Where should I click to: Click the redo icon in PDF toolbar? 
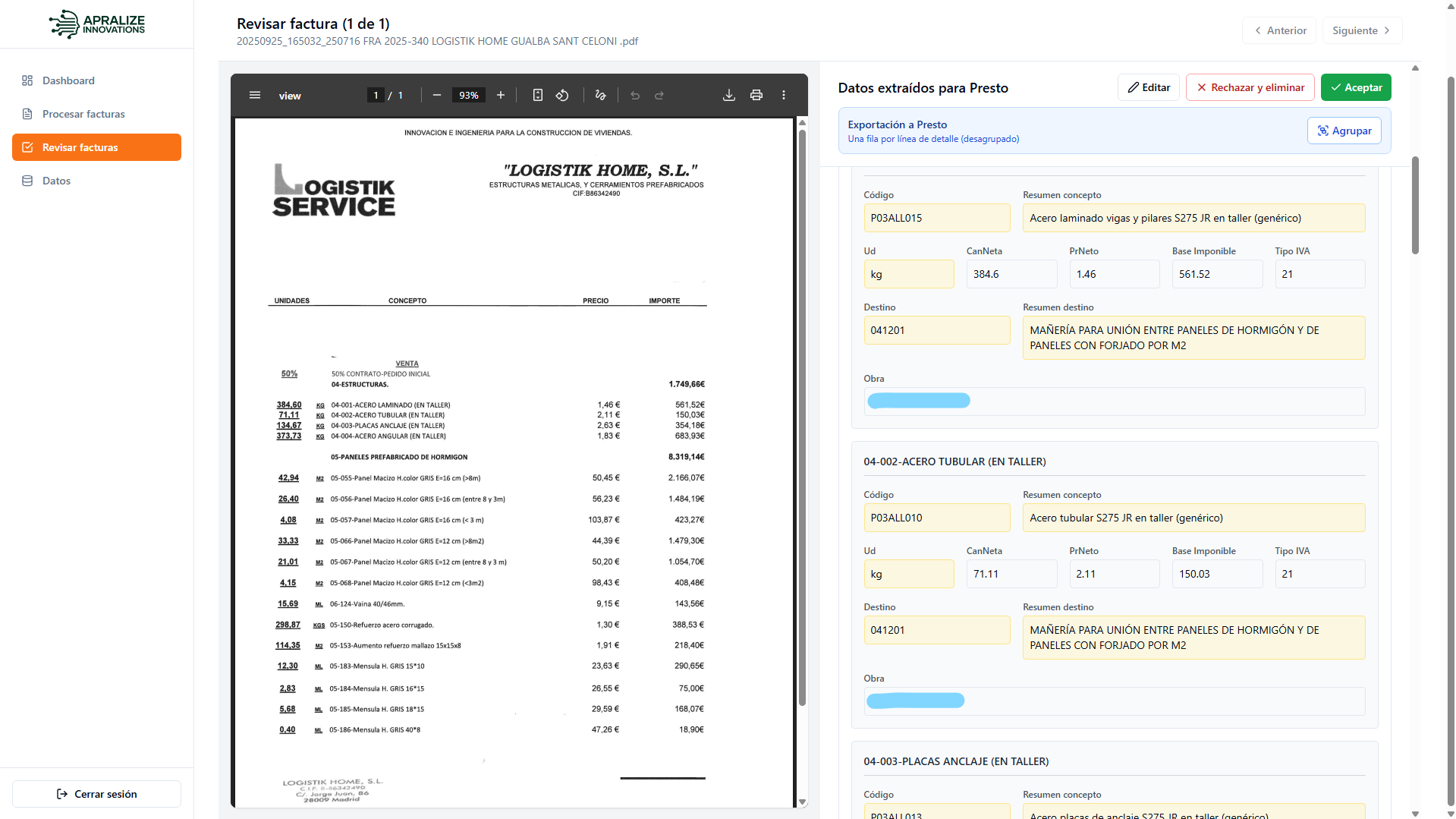tap(659, 95)
